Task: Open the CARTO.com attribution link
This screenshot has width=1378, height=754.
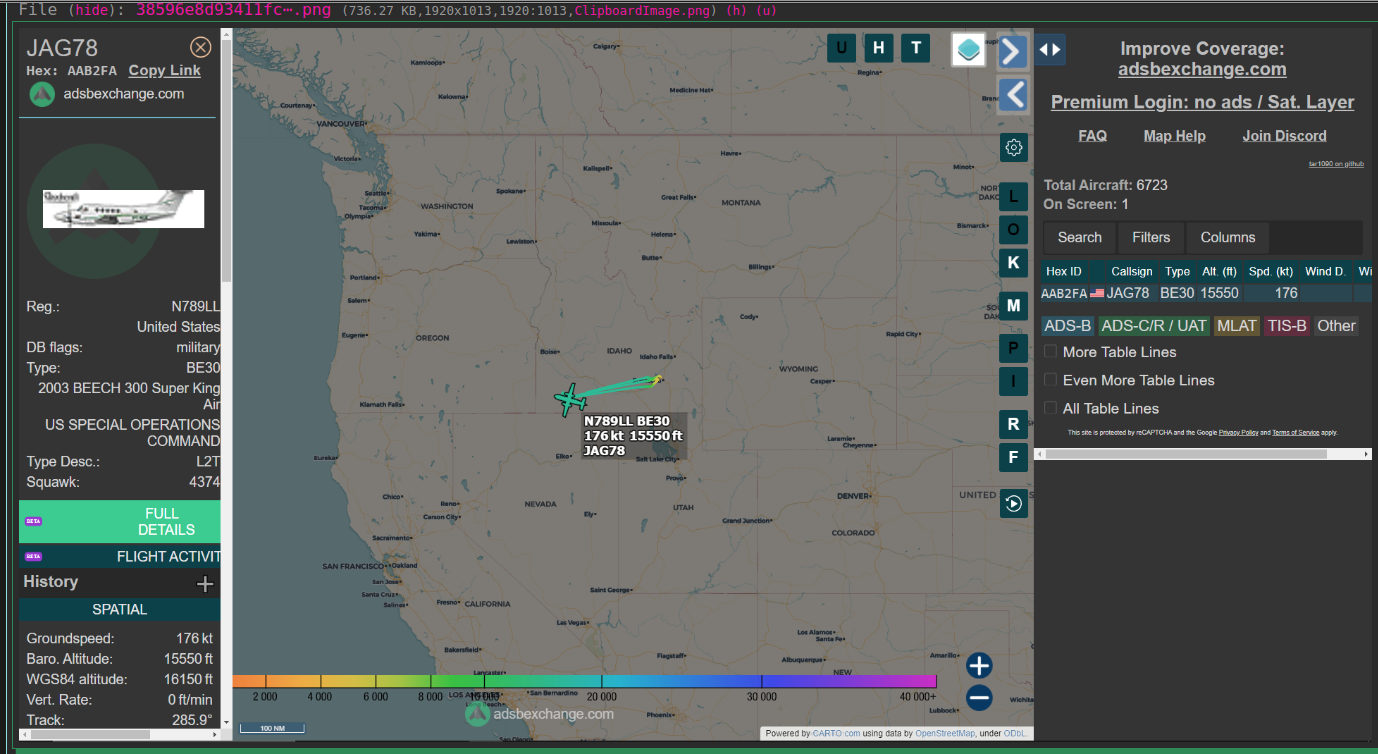Action: [x=836, y=733]
